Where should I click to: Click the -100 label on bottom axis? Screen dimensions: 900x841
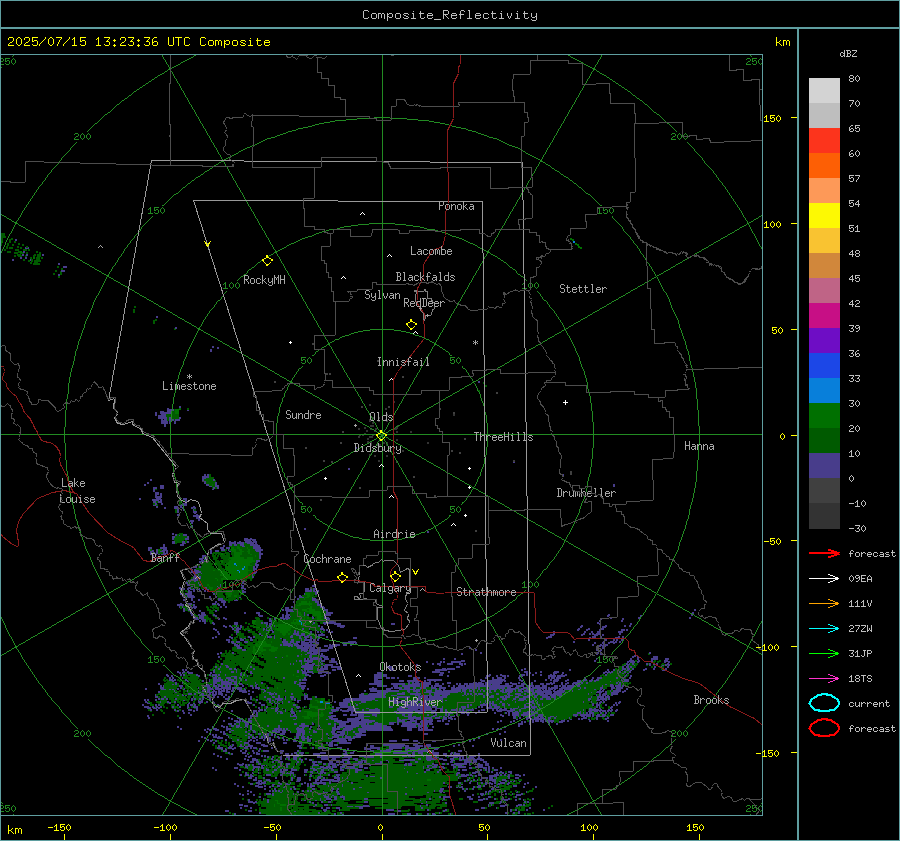click(x=165, y=828)
